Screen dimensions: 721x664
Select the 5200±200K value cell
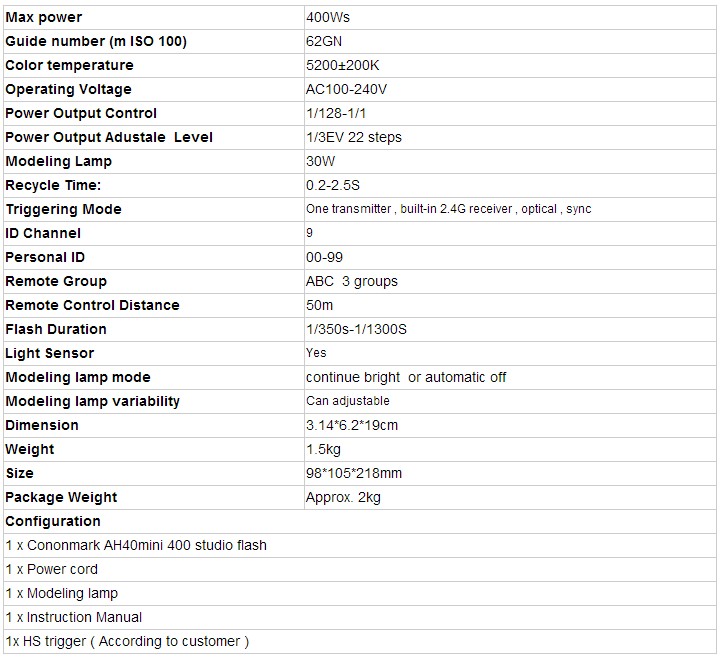343,65
